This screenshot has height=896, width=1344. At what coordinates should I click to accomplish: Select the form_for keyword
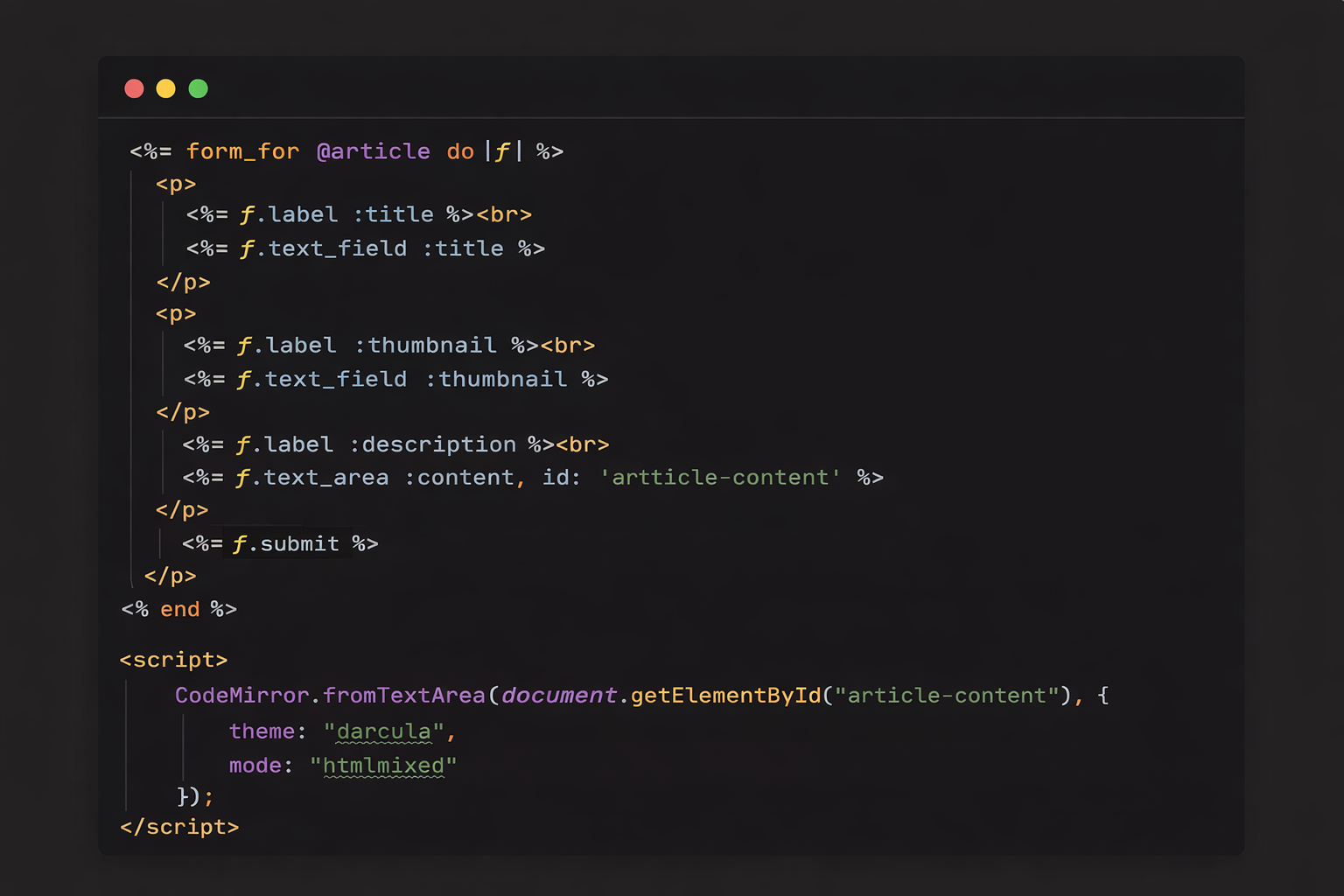pos(242,150)
